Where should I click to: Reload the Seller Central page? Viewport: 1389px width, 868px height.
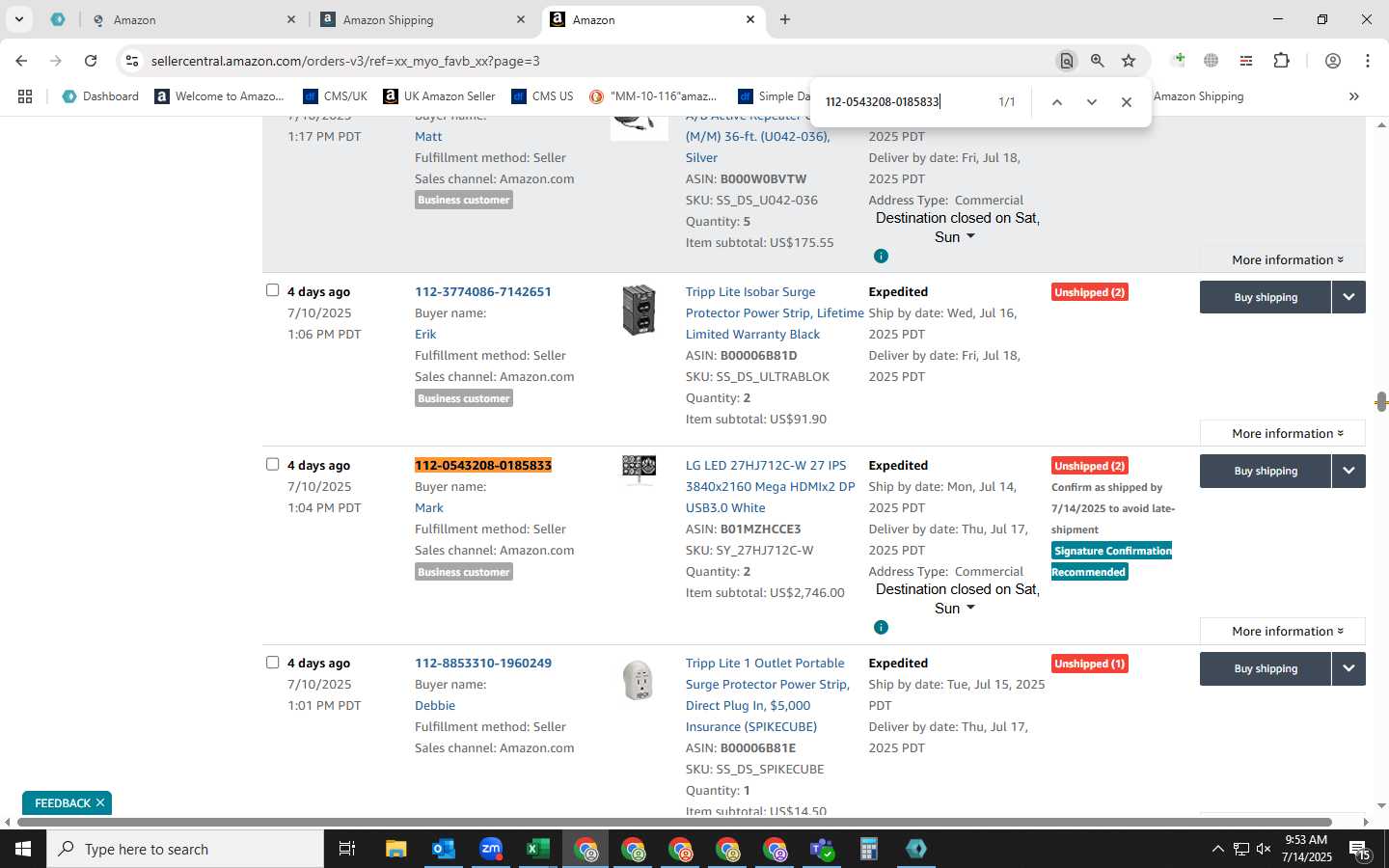(91, 61)
